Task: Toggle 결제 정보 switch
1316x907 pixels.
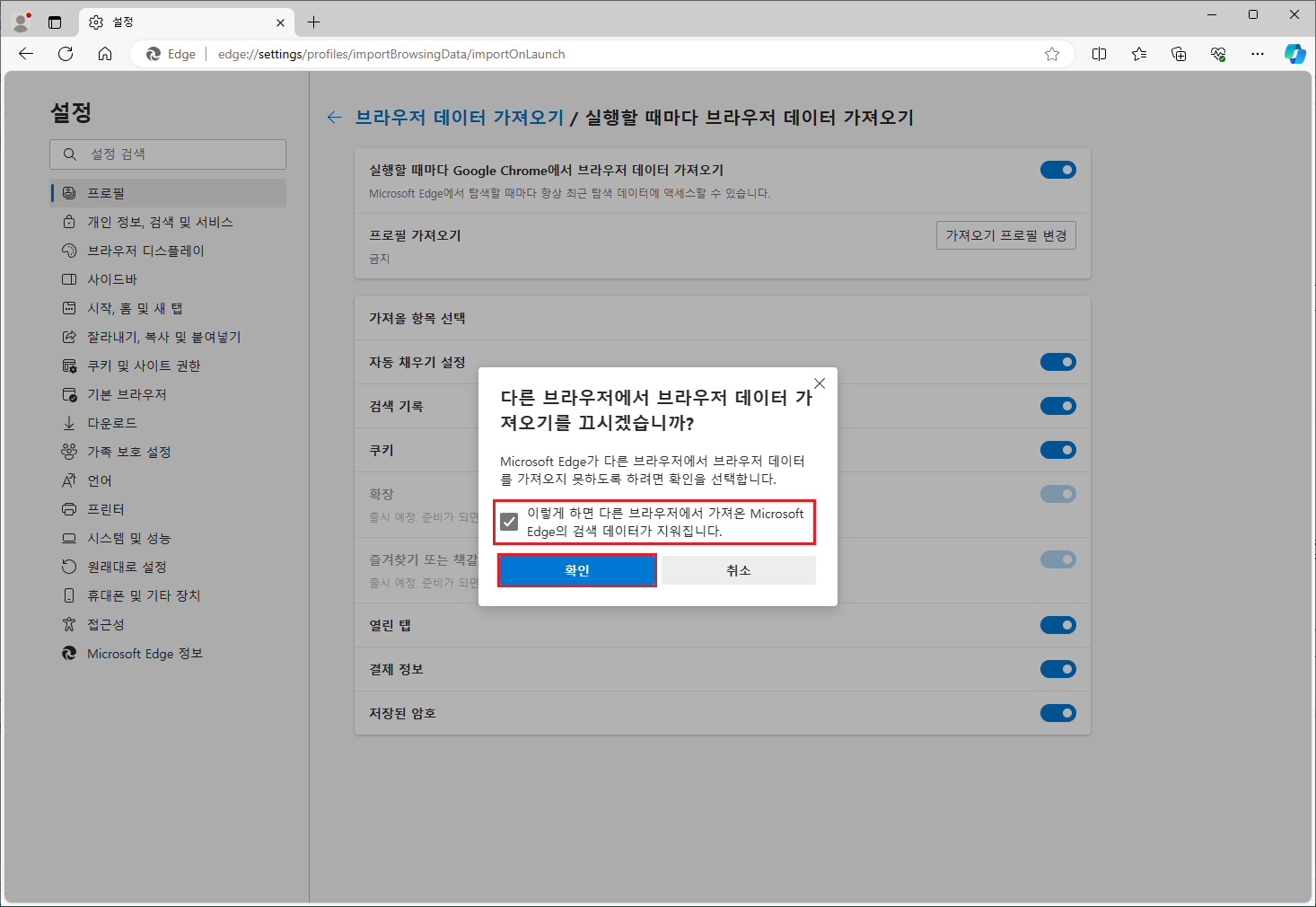Action: click(1057, 669)
